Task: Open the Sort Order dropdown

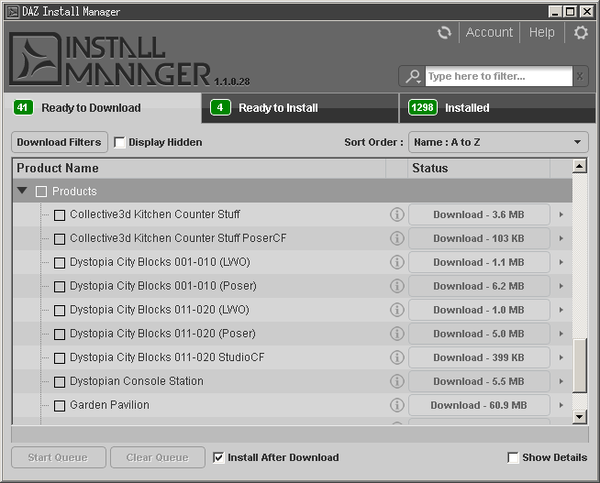Action: pos(498,142)
